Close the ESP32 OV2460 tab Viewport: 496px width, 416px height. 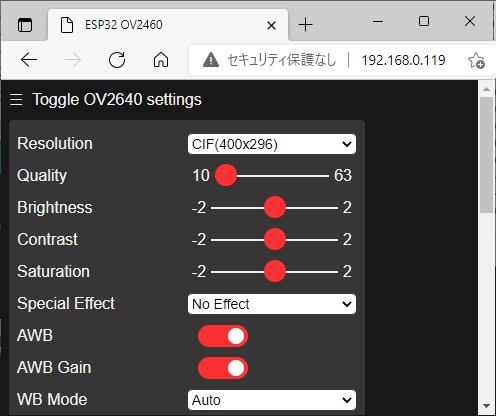pos(271,25)
